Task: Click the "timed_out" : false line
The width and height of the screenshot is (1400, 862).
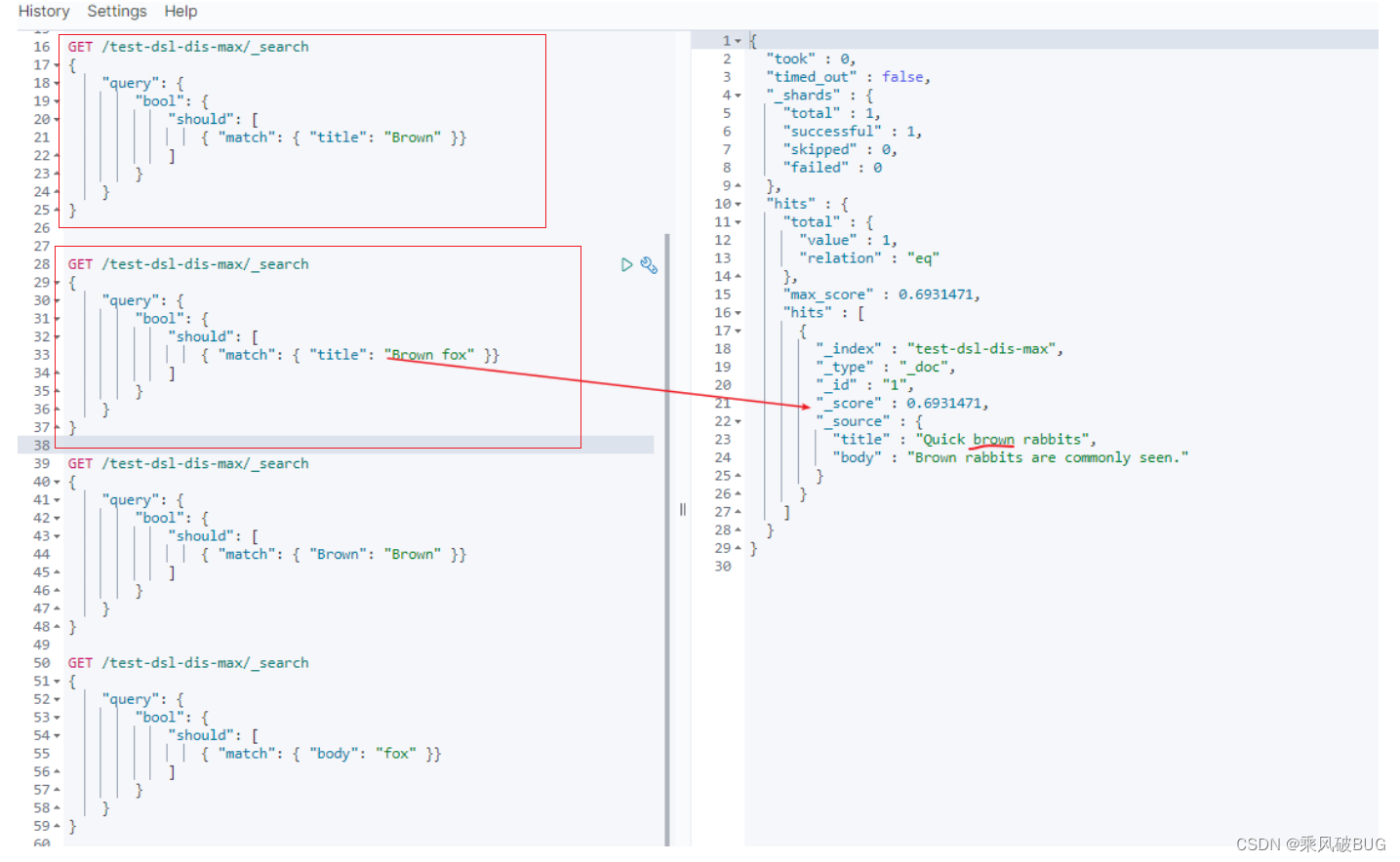Action: point(848,77)
